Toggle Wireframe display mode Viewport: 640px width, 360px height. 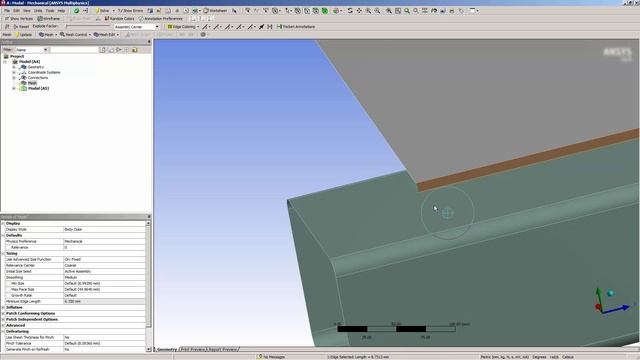49,19
